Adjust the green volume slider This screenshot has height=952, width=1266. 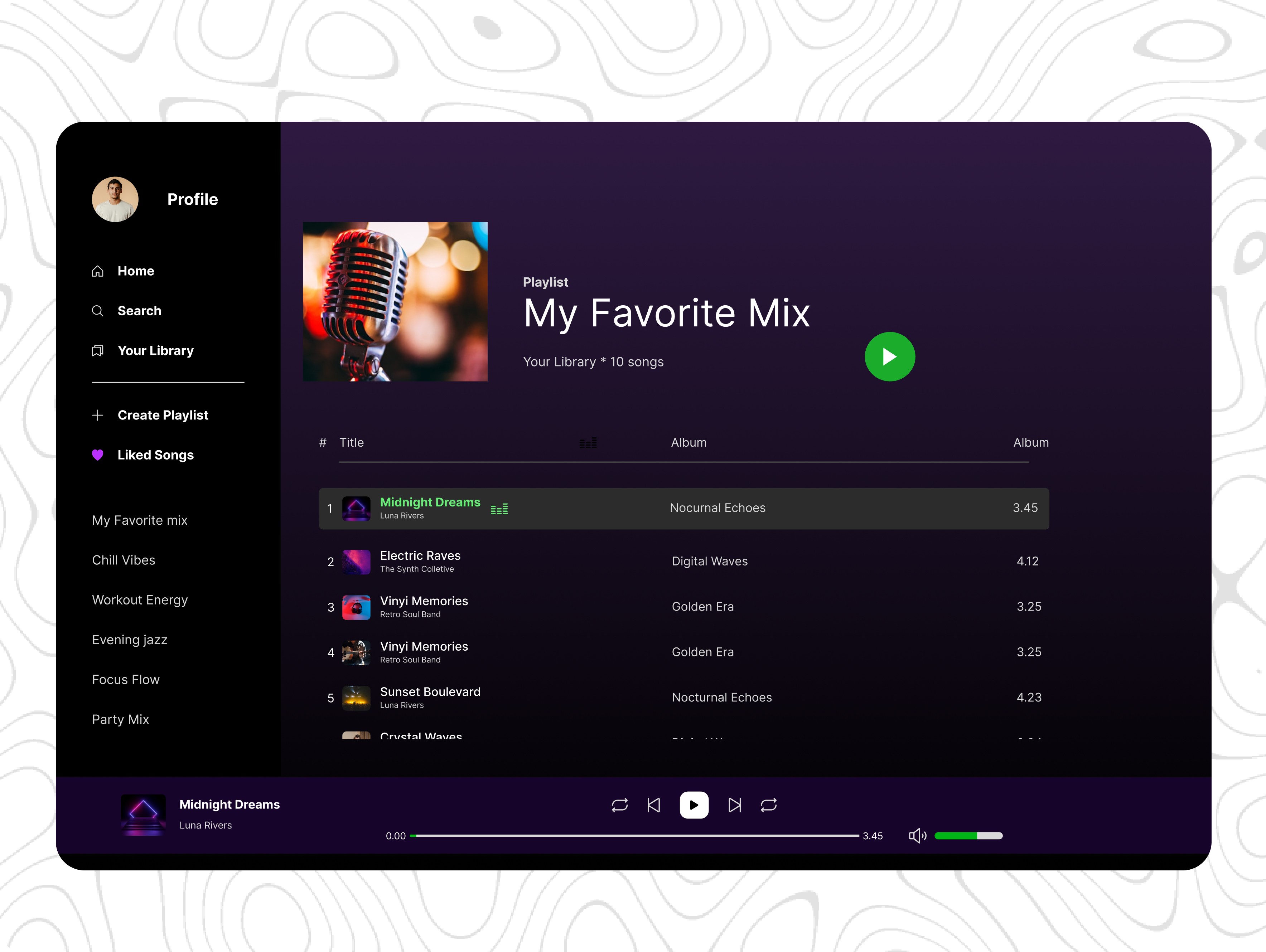click(968, 836)
